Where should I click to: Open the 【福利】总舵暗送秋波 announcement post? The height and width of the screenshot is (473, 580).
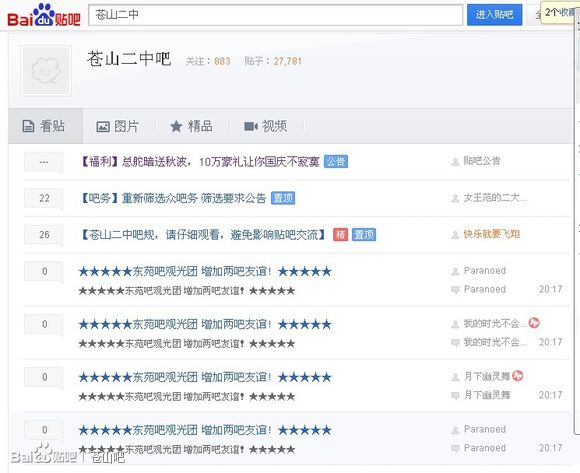pyautogui.click(x=200, y=162)
